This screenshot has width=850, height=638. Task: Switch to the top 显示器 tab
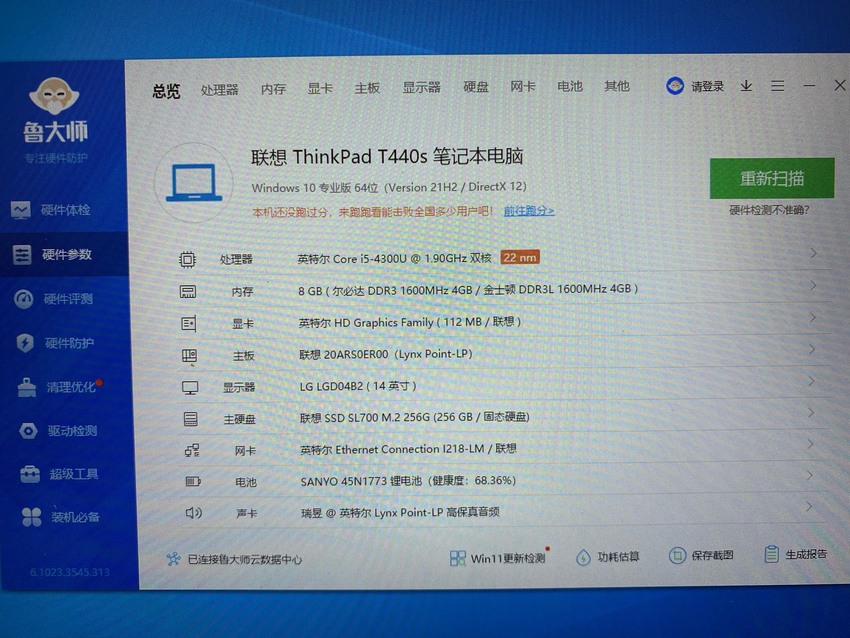[421, 87]
